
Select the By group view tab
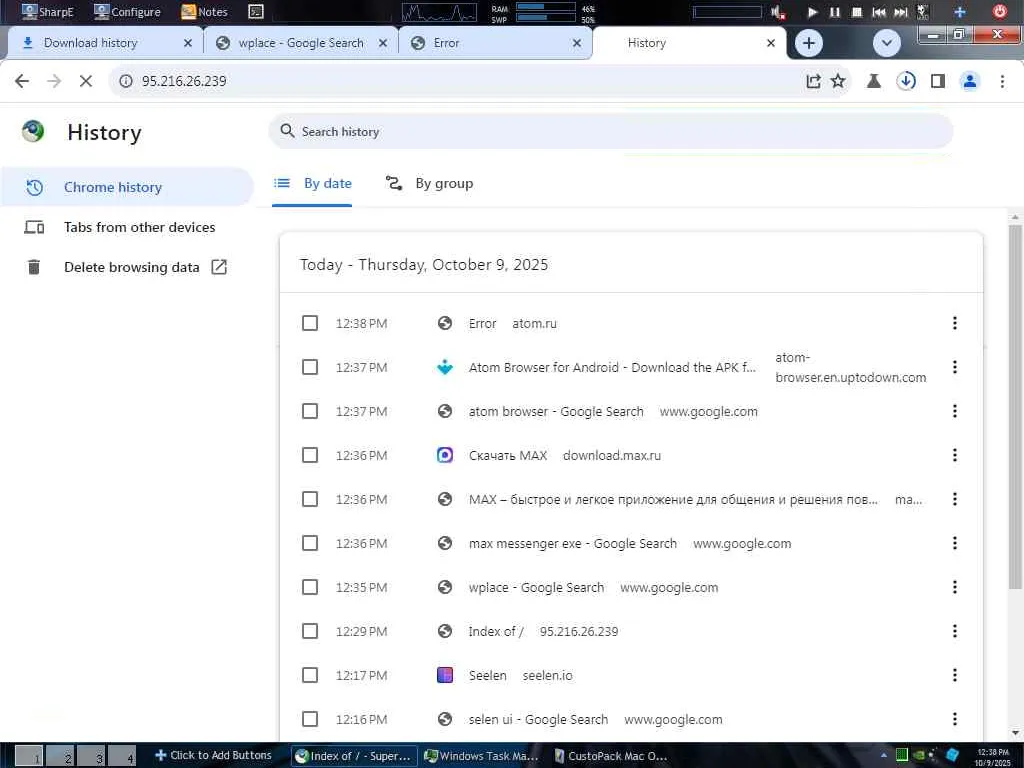pos(429,184)
